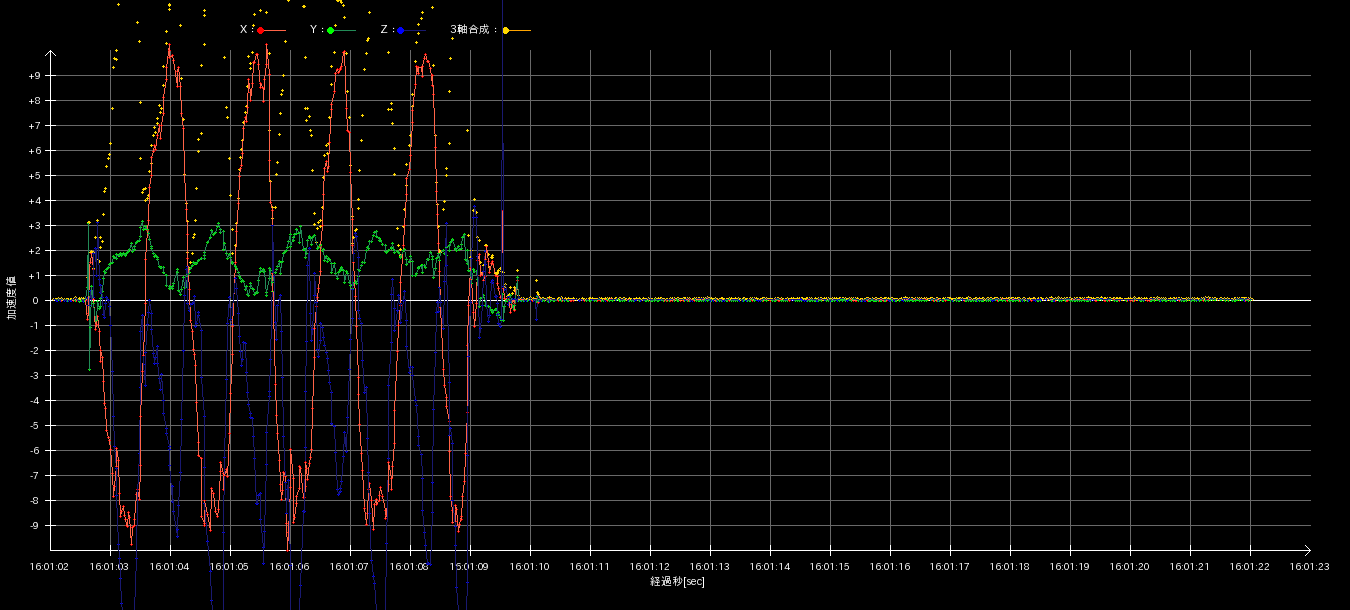1350x610 pixels.
Task: Select the 16:01:22 time tick label
Action: (1250, 566)
